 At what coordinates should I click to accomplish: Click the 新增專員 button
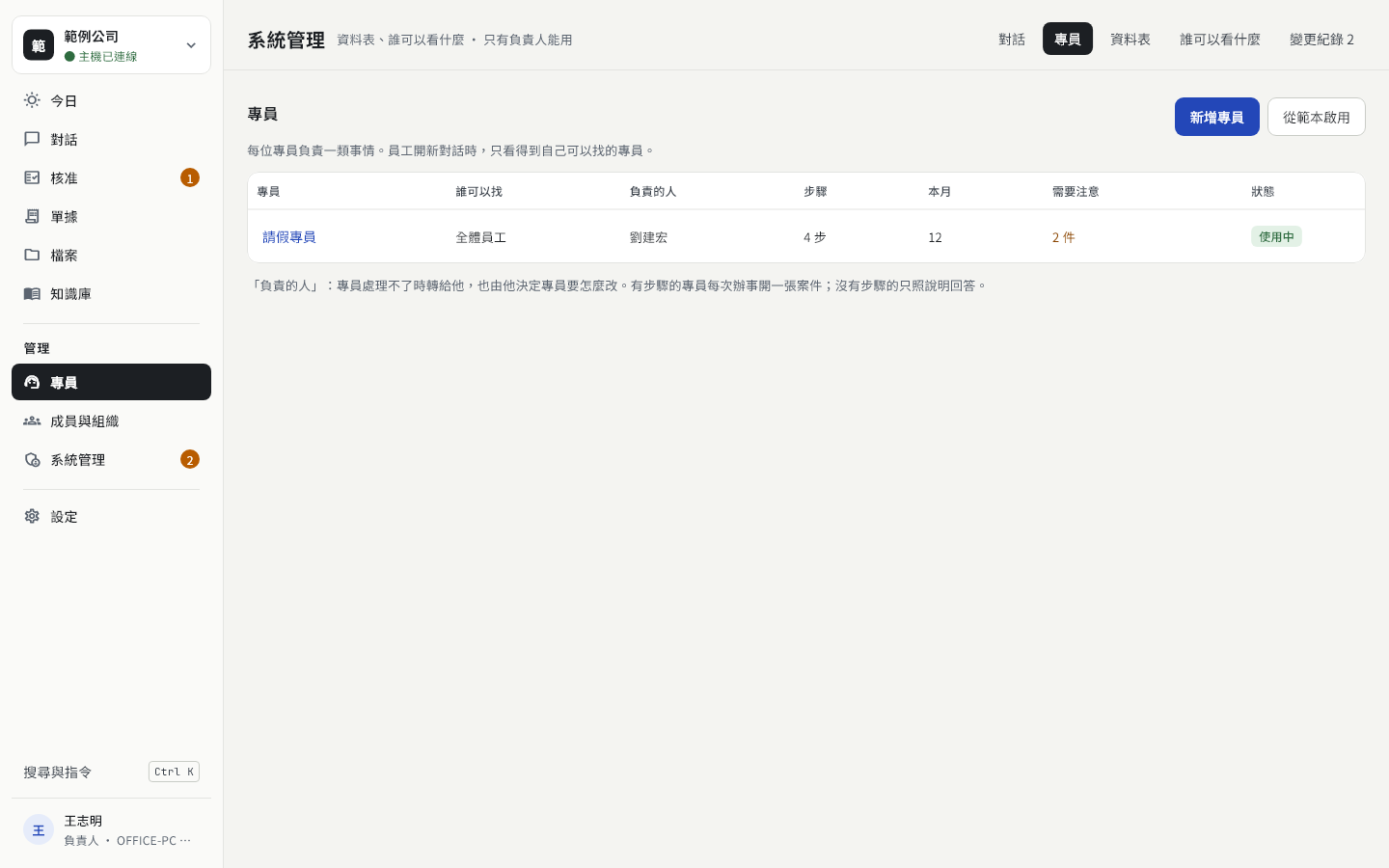pos(1217,117)
